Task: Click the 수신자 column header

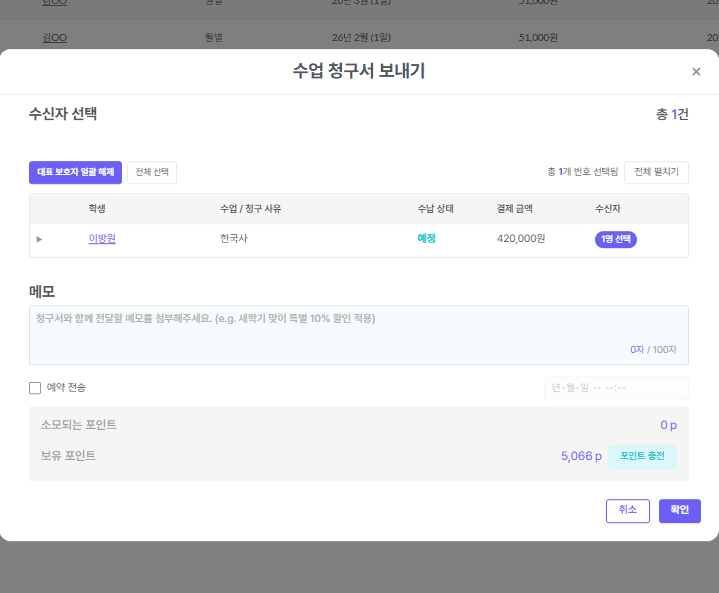Action: (608, 209)
